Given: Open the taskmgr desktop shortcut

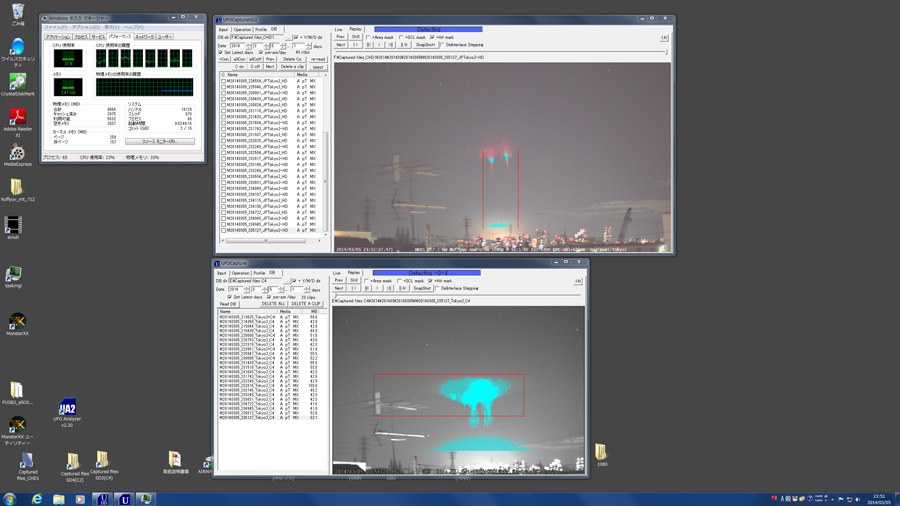Looking at the screenshot, I should coord(14,274).
